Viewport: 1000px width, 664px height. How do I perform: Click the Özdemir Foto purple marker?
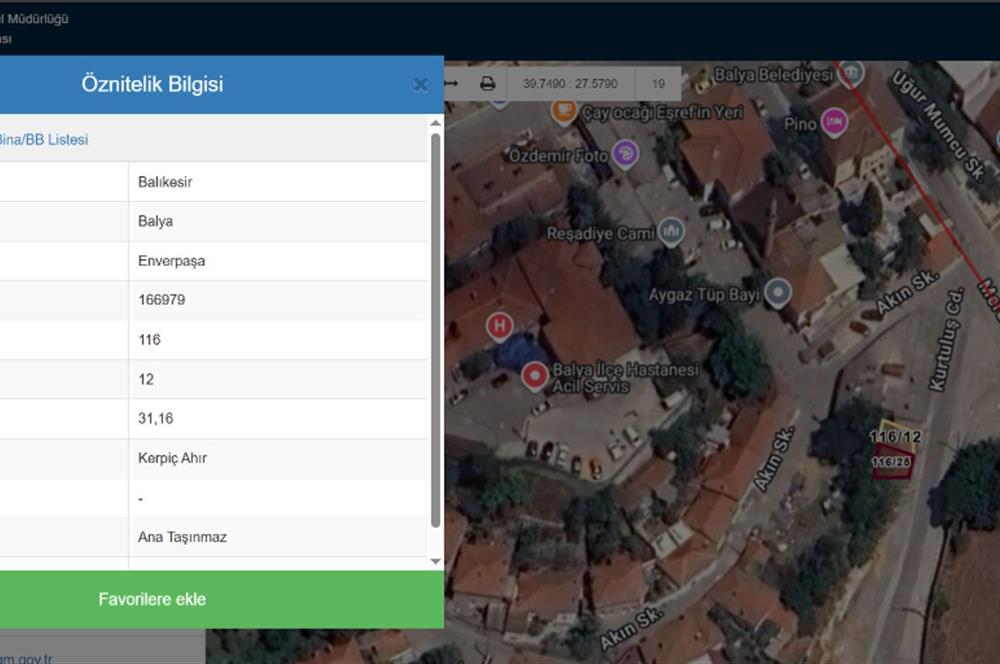point(626,154)
